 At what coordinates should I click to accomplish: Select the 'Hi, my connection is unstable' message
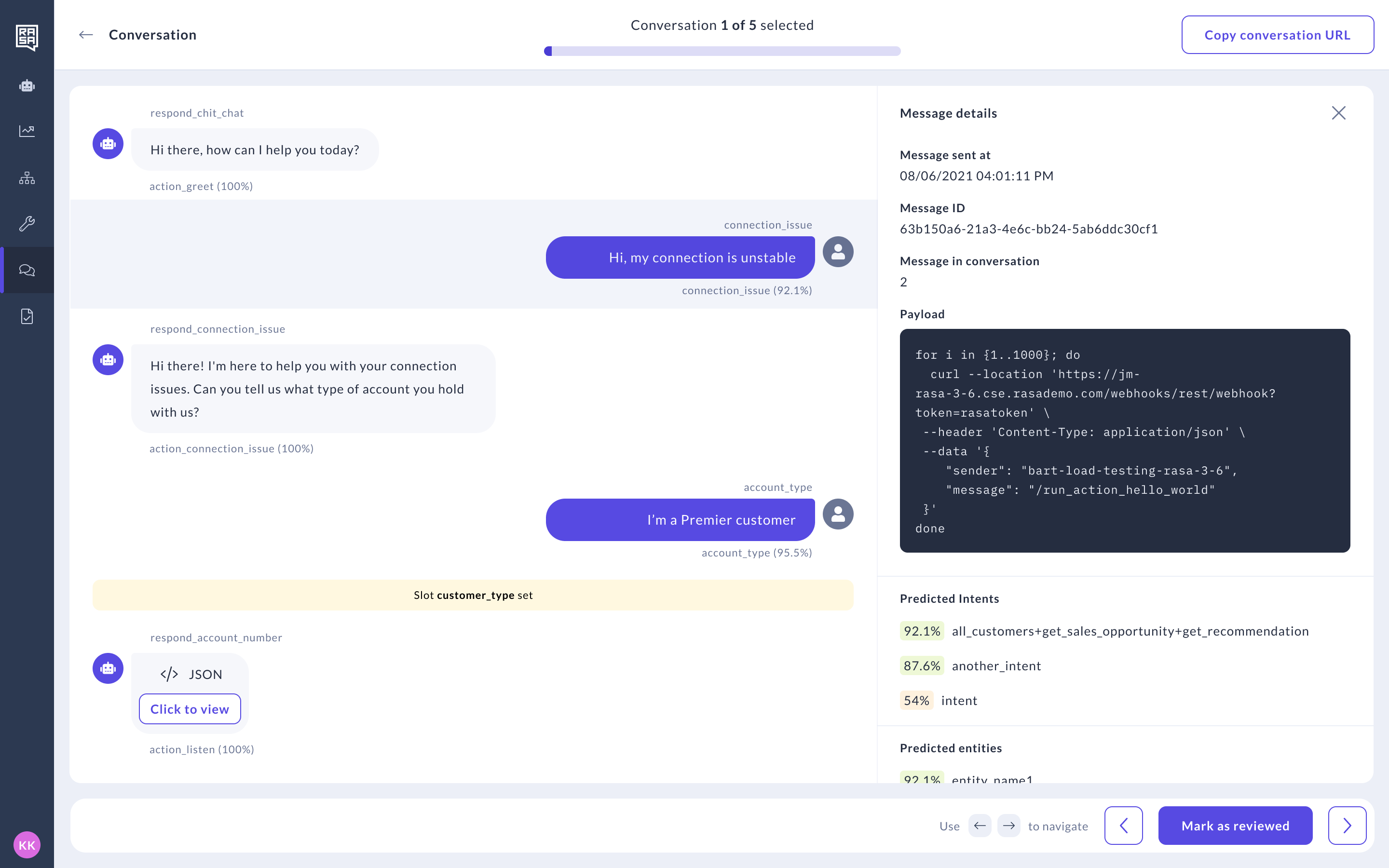tap(680, 258)
